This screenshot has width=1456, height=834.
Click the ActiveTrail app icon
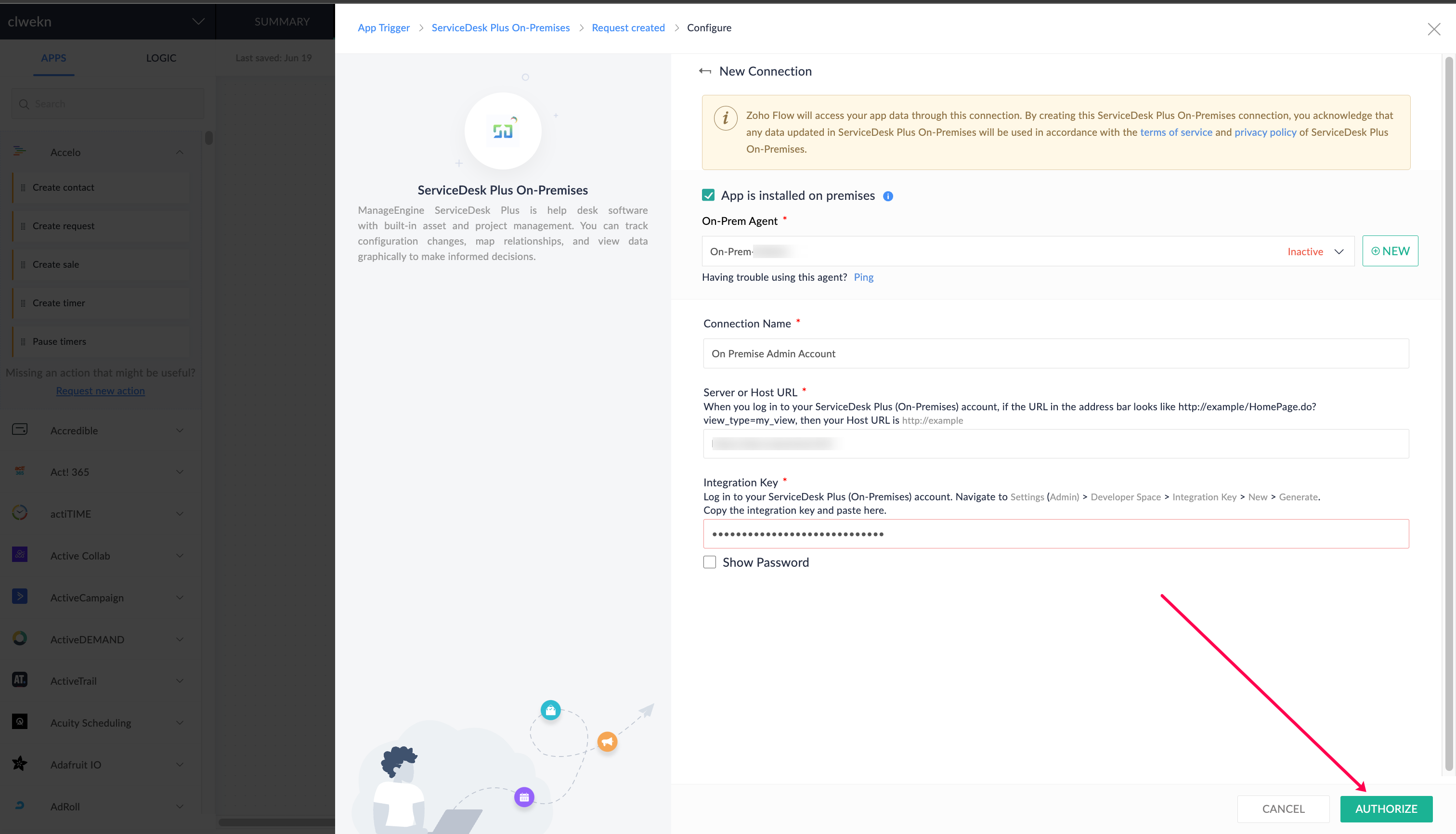pyautogui.click(x=20, y=680)
